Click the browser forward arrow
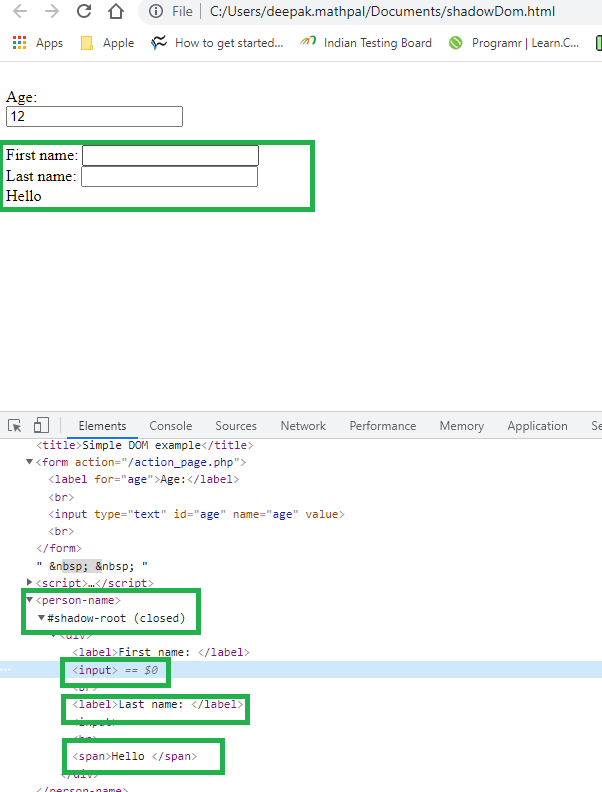This screenshot has height=792, width=602. point(52,11)
